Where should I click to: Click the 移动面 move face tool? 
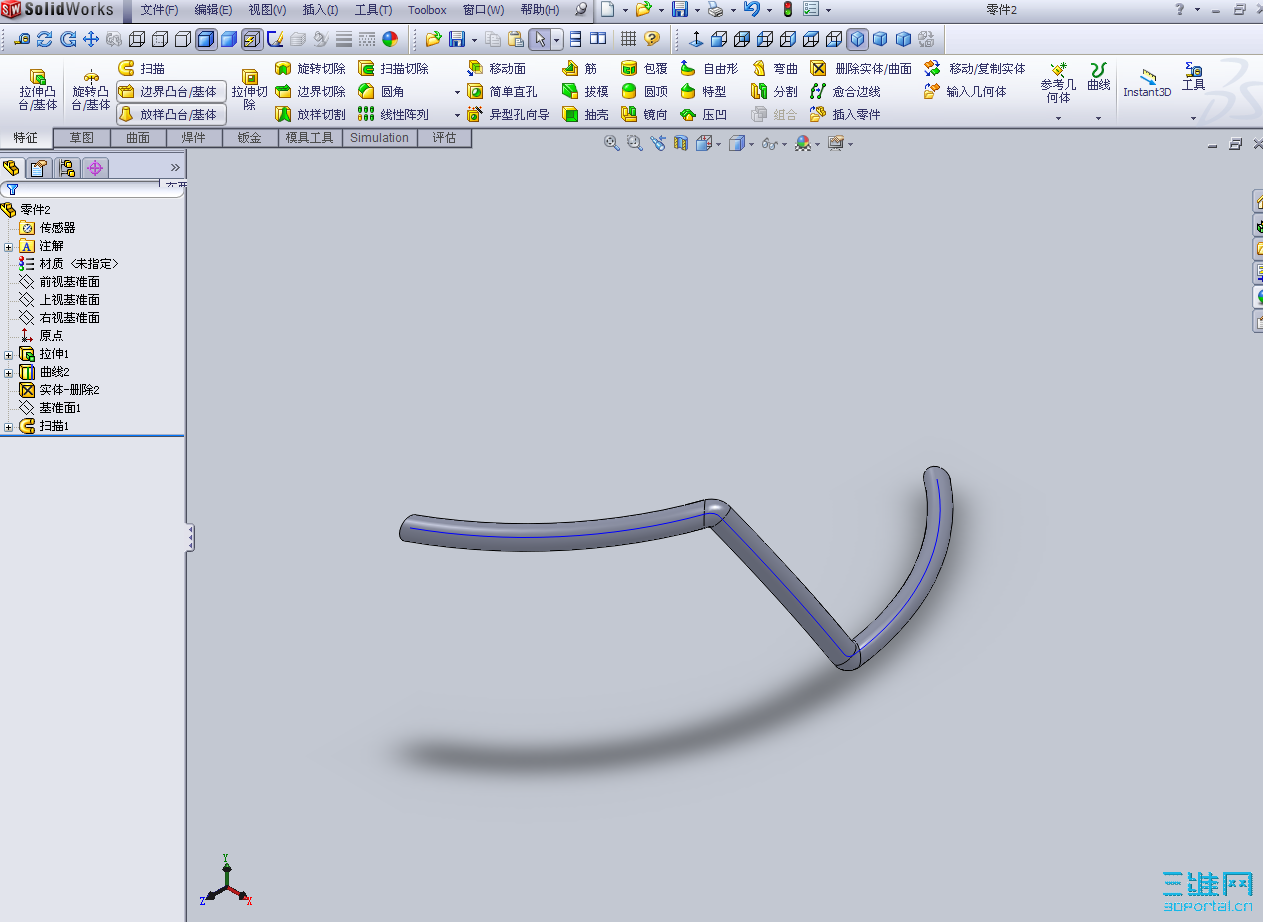497,68
